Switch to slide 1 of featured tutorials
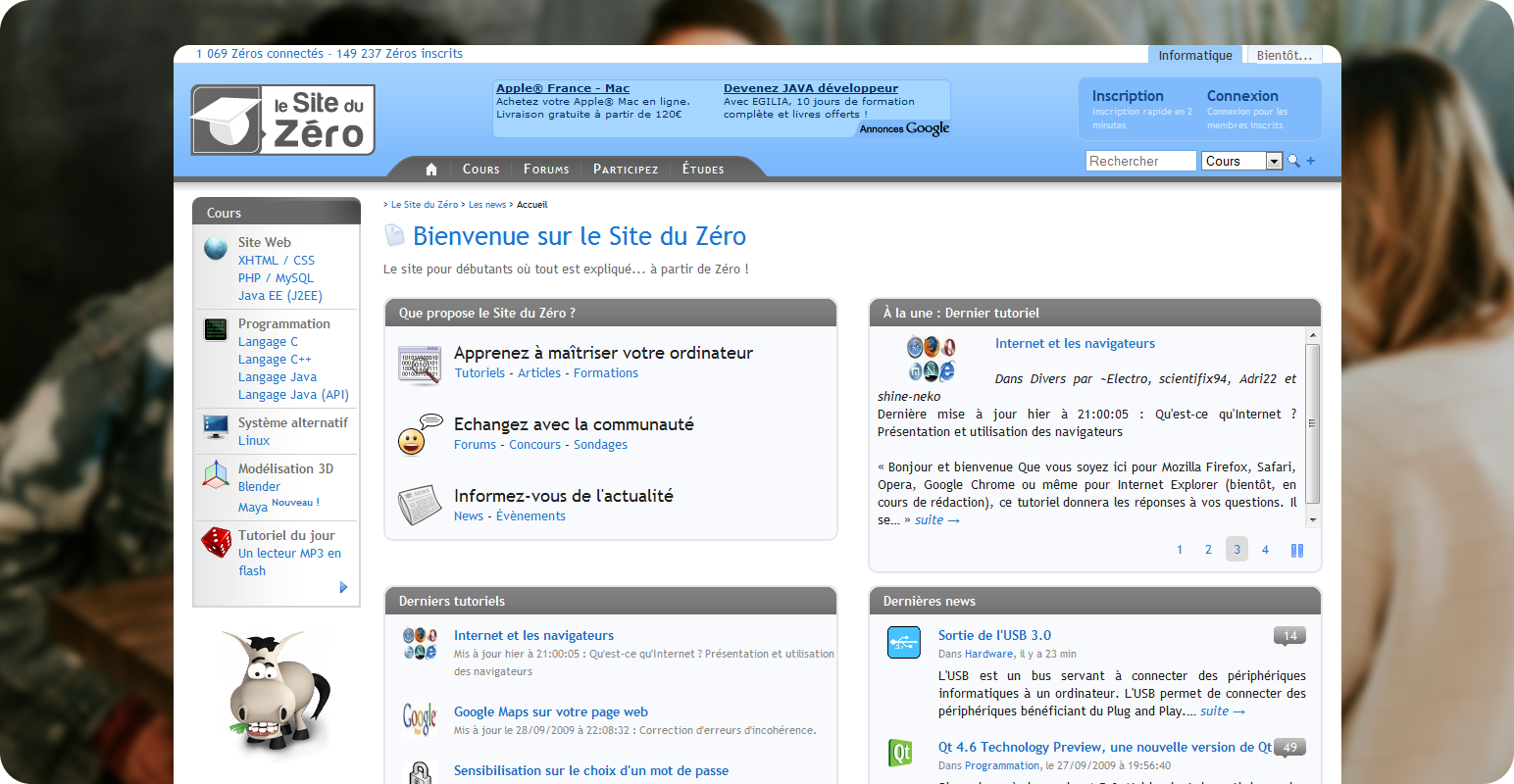Screen dimensions: 1514x784 [1180, 550]
